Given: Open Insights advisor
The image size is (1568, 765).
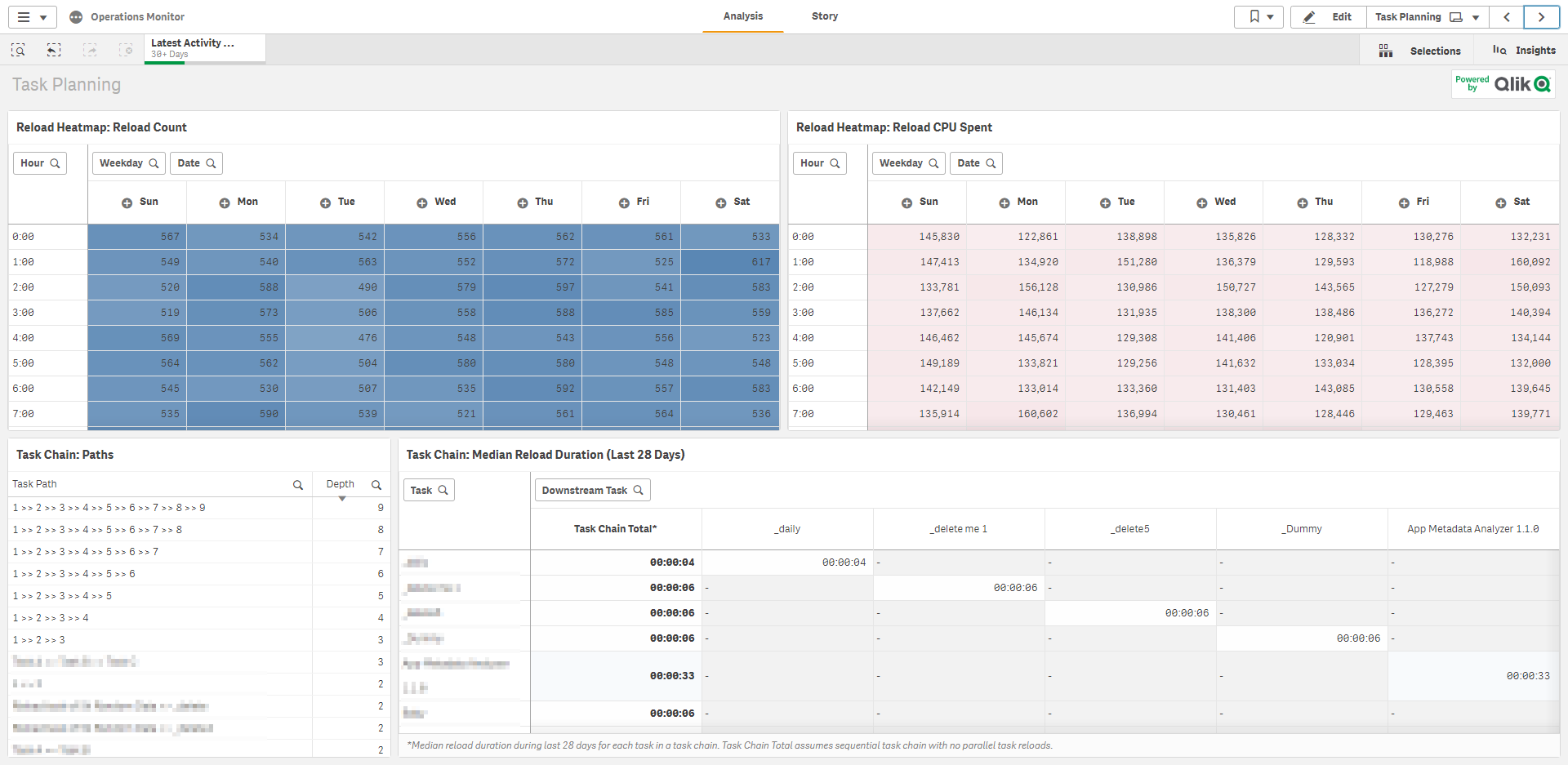Looking at the screenshot, I should pyautogui.click(x=1523, y=51).
